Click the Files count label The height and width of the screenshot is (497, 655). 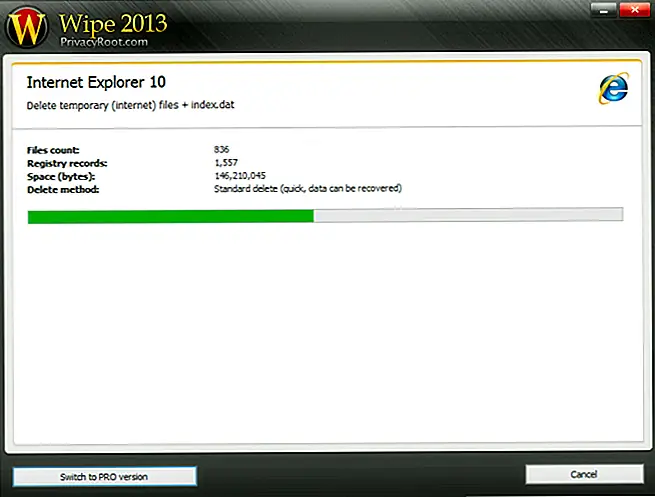tap(54, 150)
